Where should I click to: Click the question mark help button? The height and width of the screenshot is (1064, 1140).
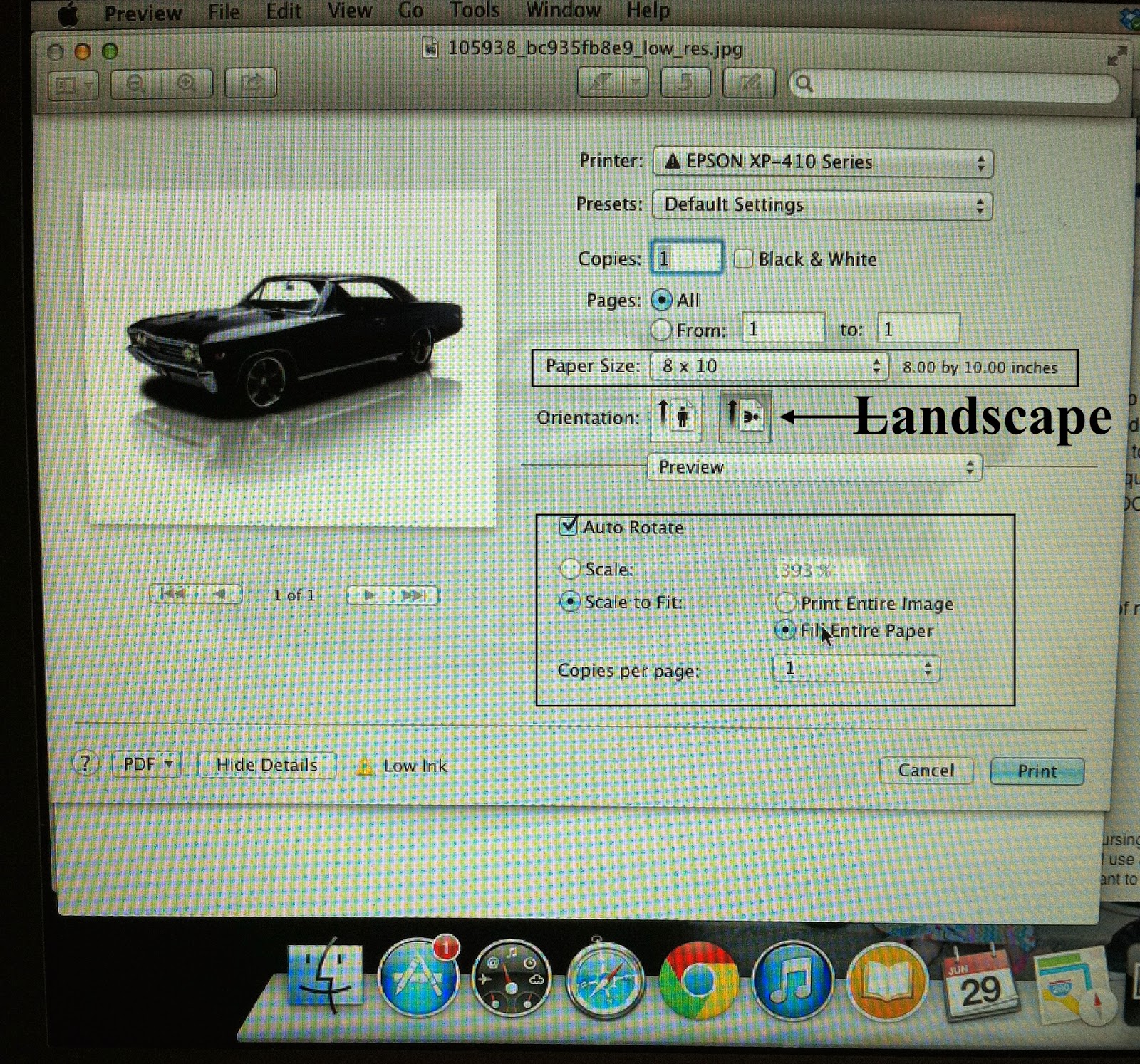[85, 764]
